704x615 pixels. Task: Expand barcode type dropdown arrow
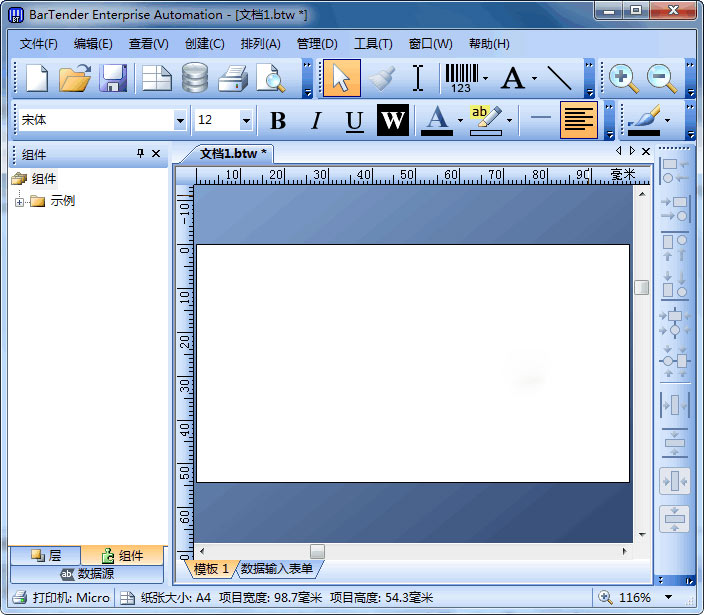pyautogui.click(x=485, y=79)
